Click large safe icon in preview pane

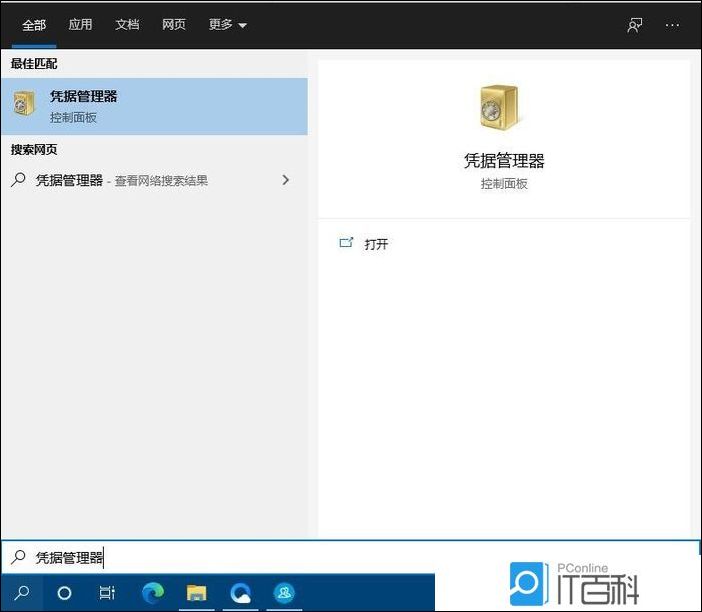click(x=499, y=108)
